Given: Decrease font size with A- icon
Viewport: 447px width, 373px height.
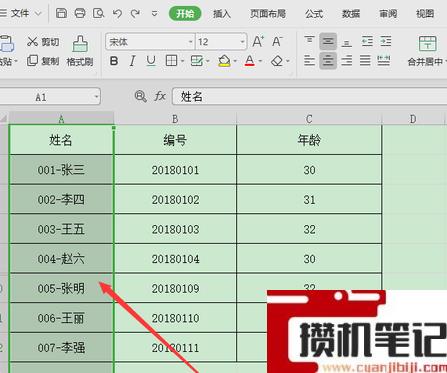Looking at the screenshot, I should pyautogui.click(x=277, y=42).
